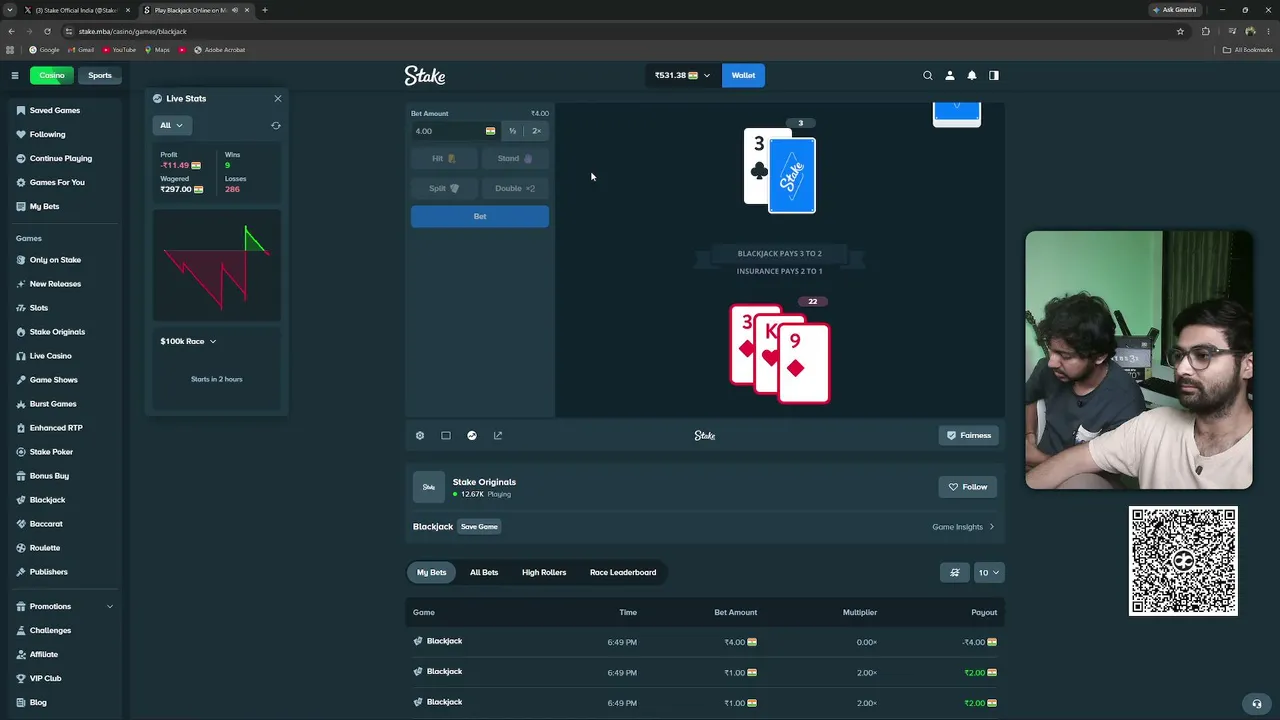This screenshot has height=720, width=1280.
Task: Switch to Stake Official India browser tab
Action: point(78,10)
